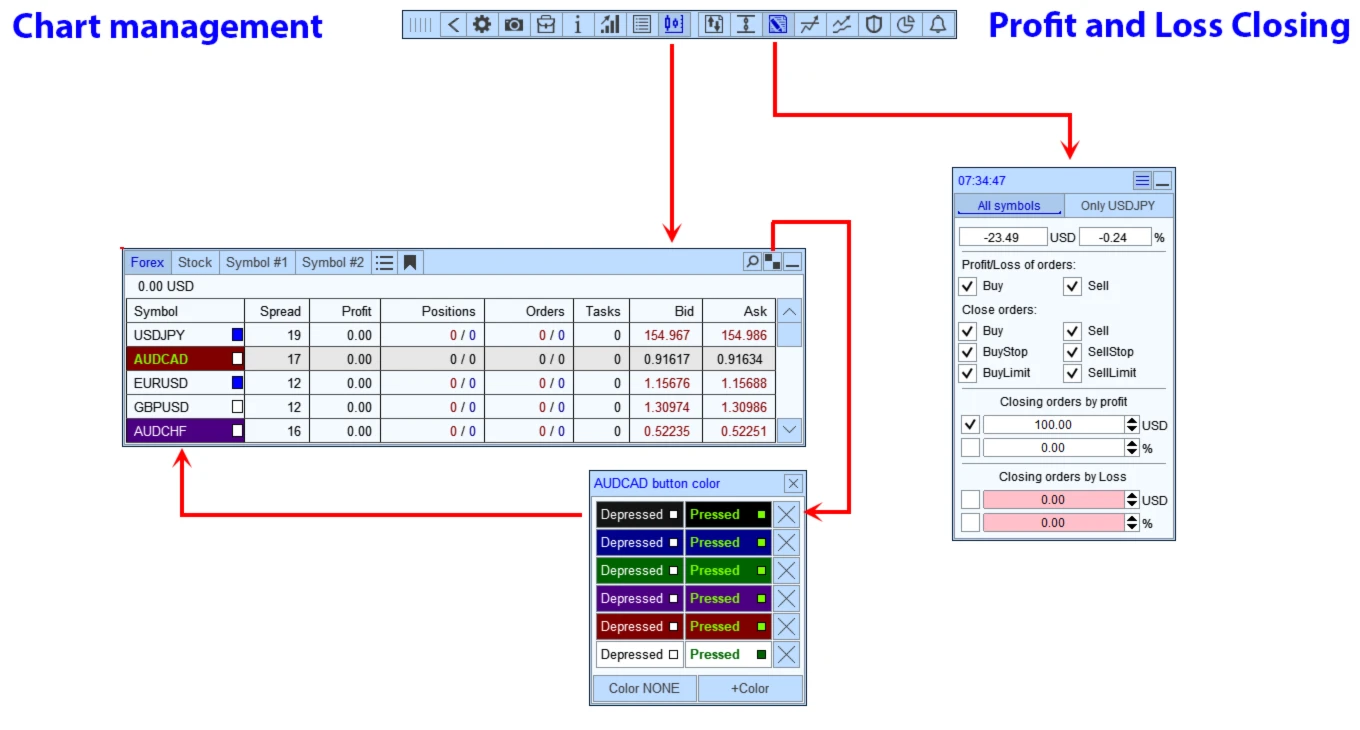
Task: Open the info panel (i icon)
Action: tap(577, 24)
